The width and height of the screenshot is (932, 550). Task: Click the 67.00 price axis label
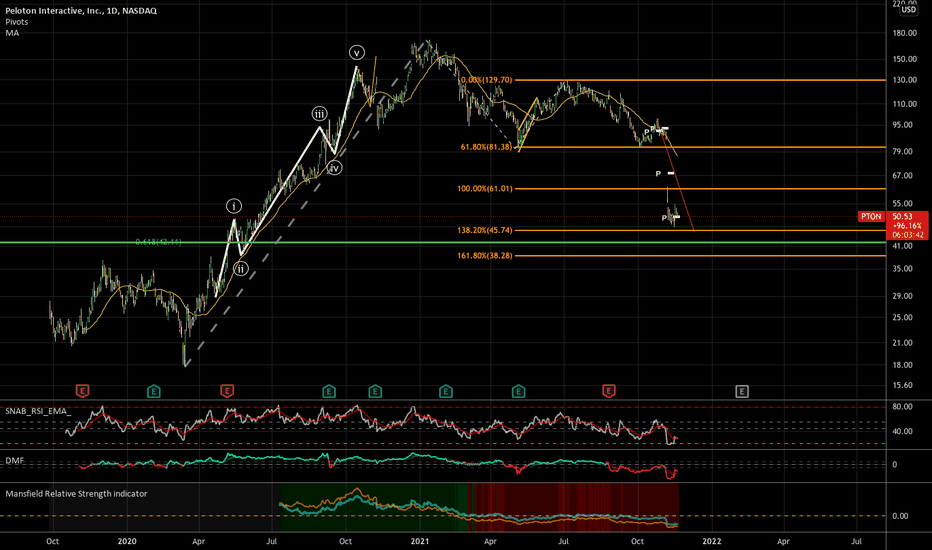[902, 175]
